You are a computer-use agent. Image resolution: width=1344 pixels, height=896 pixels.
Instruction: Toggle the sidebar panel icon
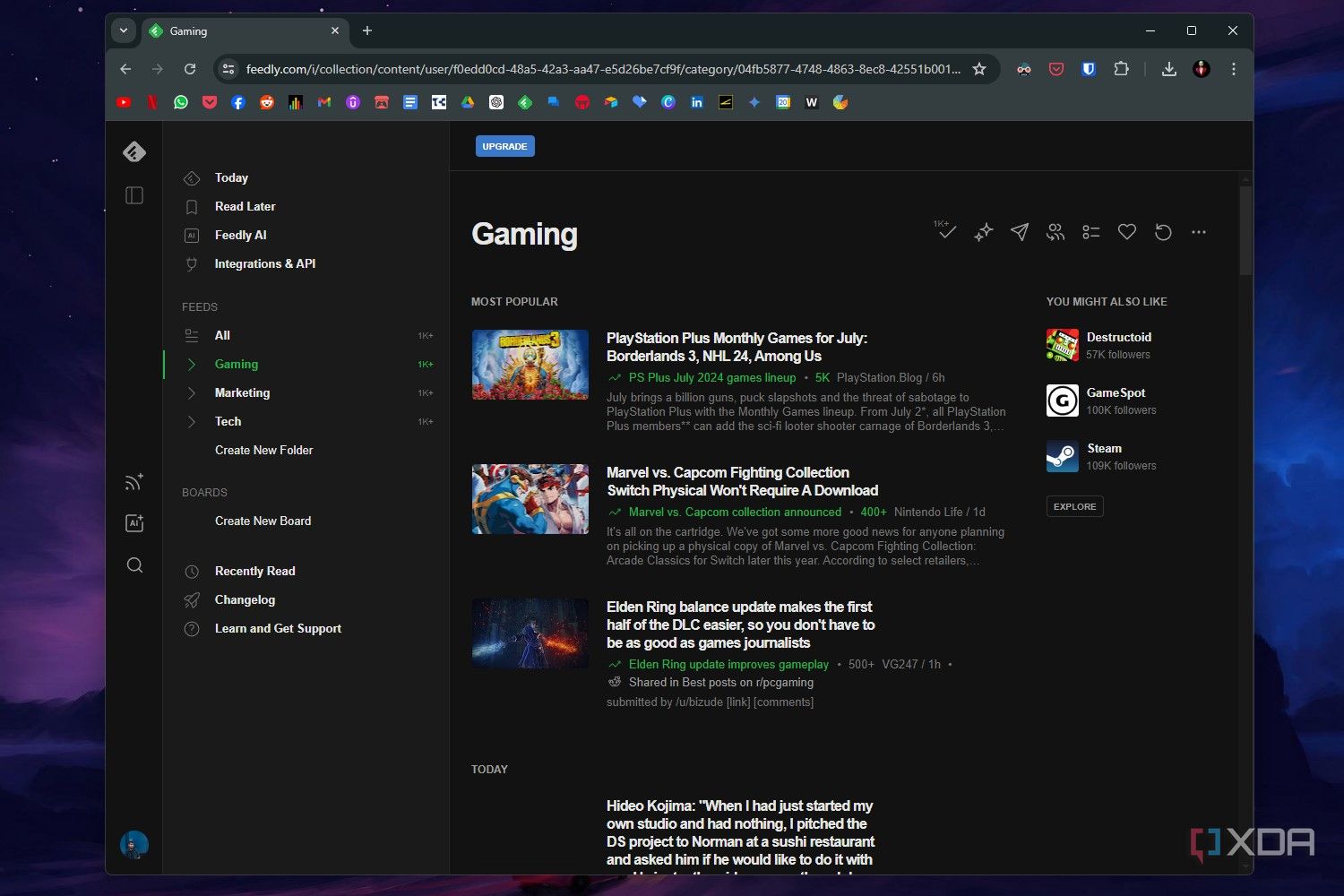(134, 195)
